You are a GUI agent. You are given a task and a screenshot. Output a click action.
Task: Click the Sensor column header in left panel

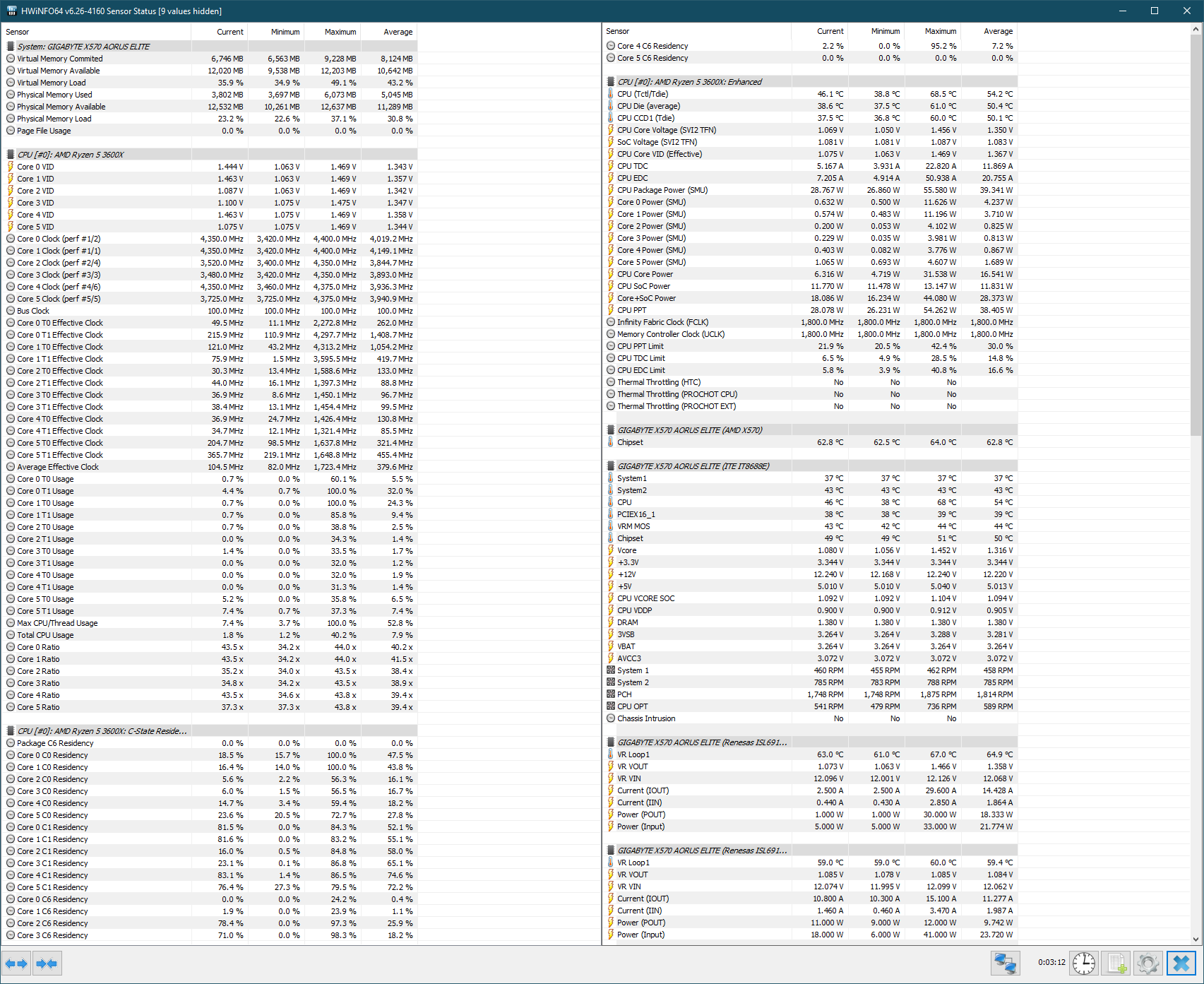tap(97, 32)
